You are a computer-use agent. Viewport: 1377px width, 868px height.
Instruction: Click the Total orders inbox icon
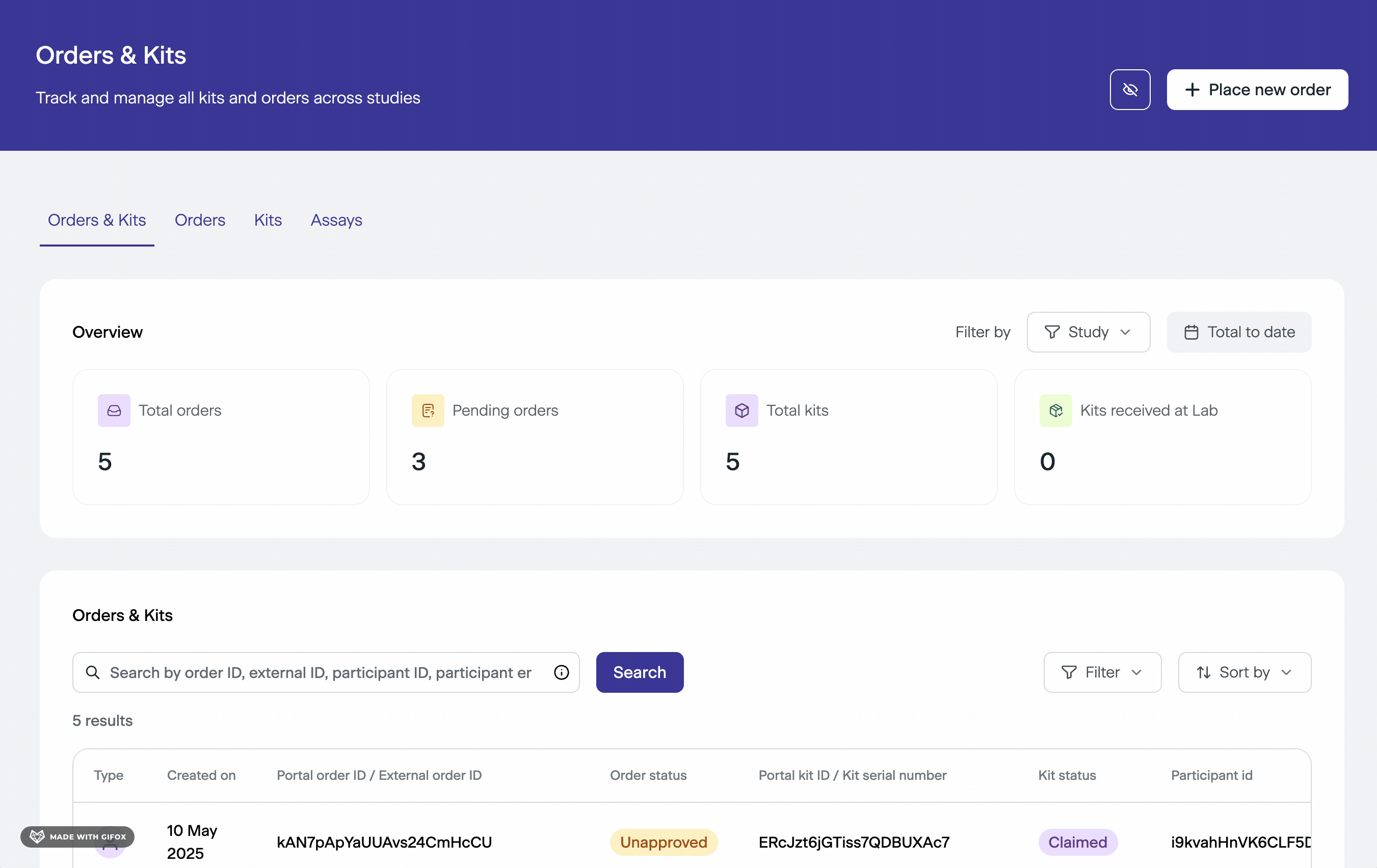coord(114,410)
